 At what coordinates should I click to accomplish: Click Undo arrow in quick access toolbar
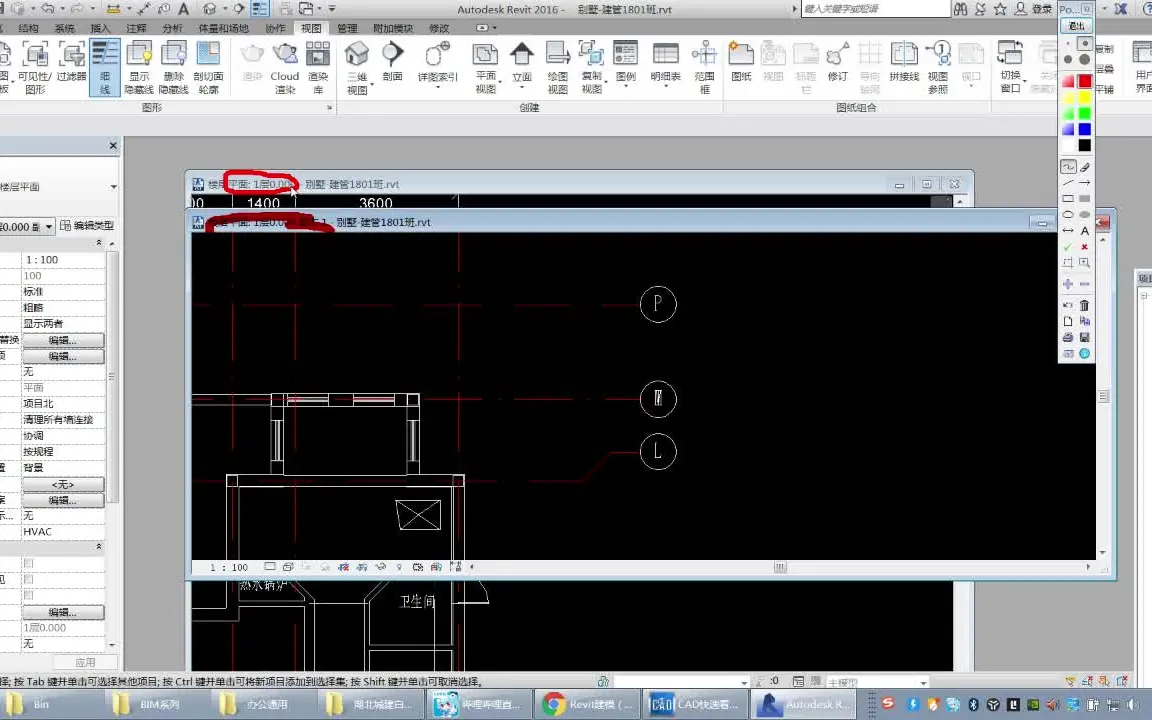coord(48,9)
